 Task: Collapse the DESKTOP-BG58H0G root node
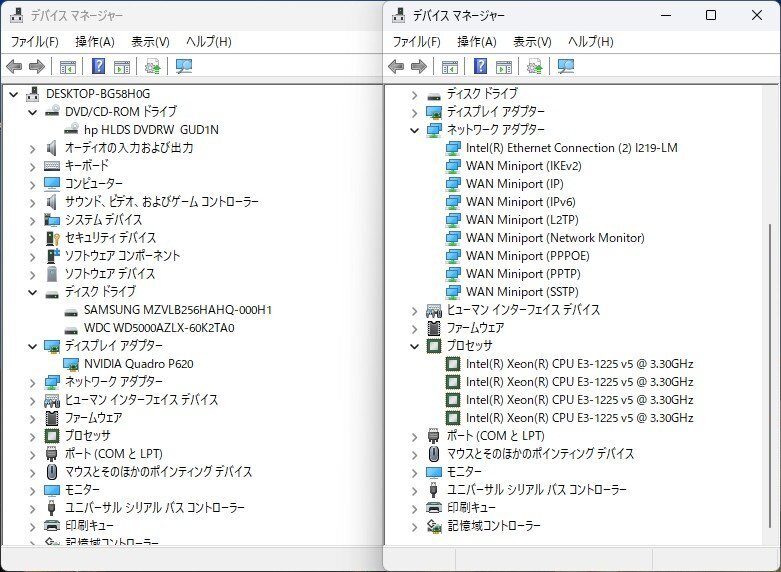pos(13,94)
